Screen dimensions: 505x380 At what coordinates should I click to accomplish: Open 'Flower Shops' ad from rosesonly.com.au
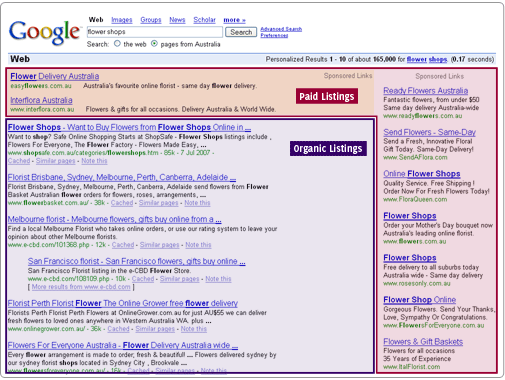410,258
